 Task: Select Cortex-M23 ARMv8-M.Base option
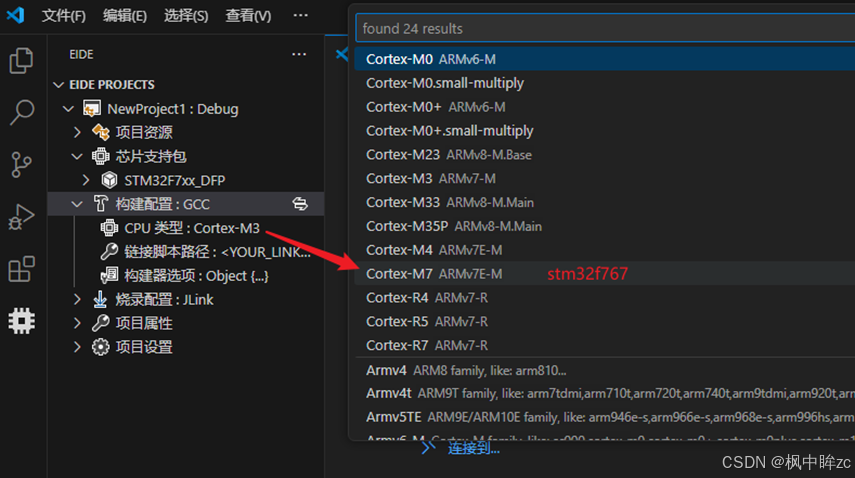605,155
